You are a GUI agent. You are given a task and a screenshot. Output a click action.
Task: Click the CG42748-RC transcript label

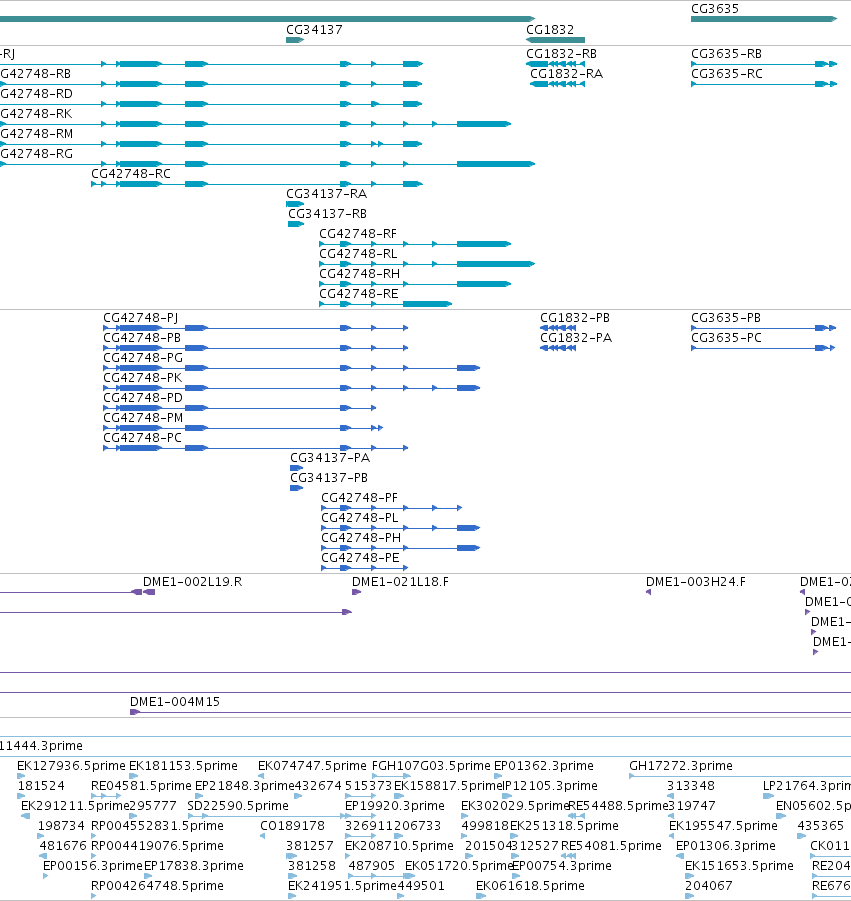pos(131,174)
